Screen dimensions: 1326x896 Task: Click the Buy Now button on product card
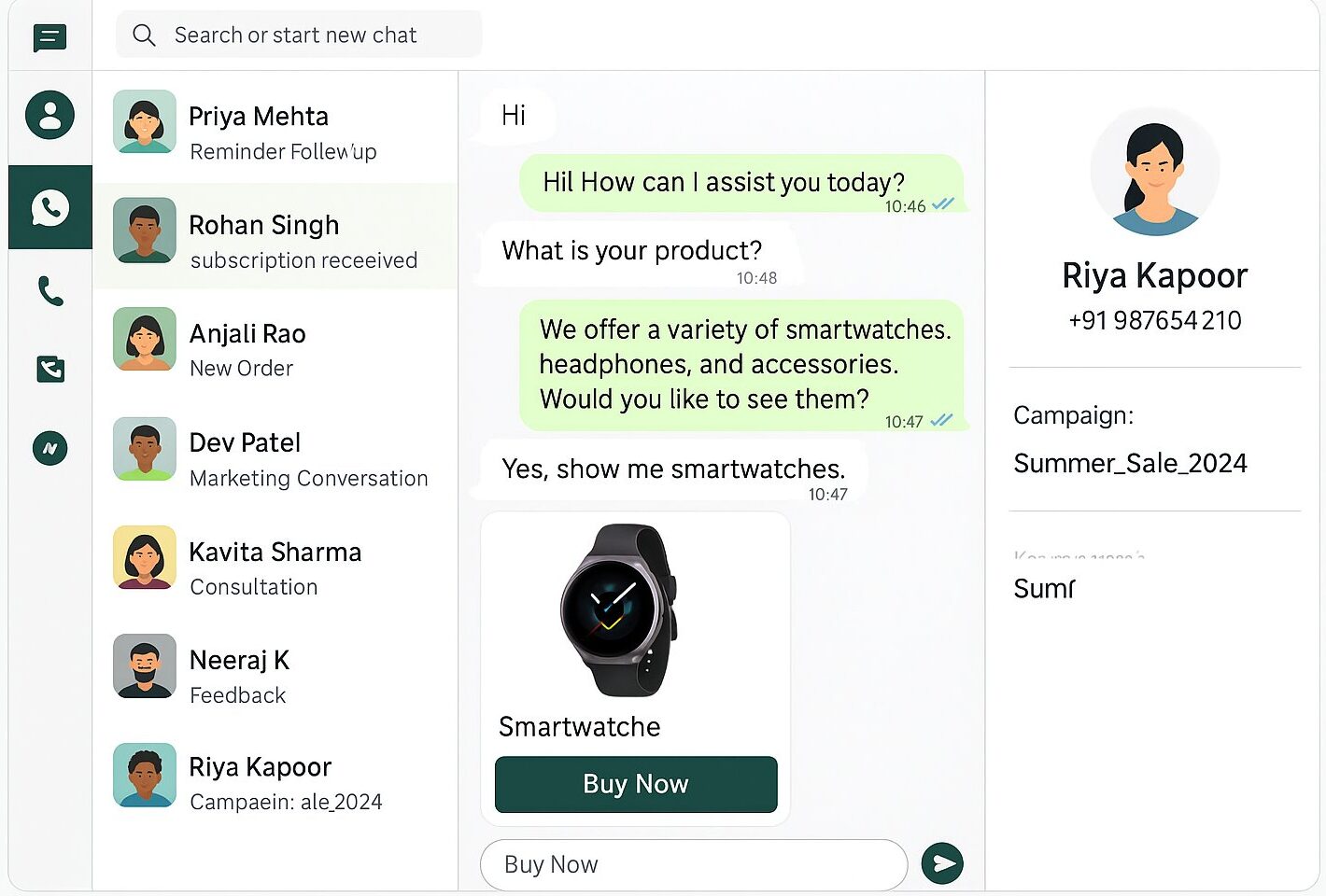pyautogui.click(x=636, y=784)
